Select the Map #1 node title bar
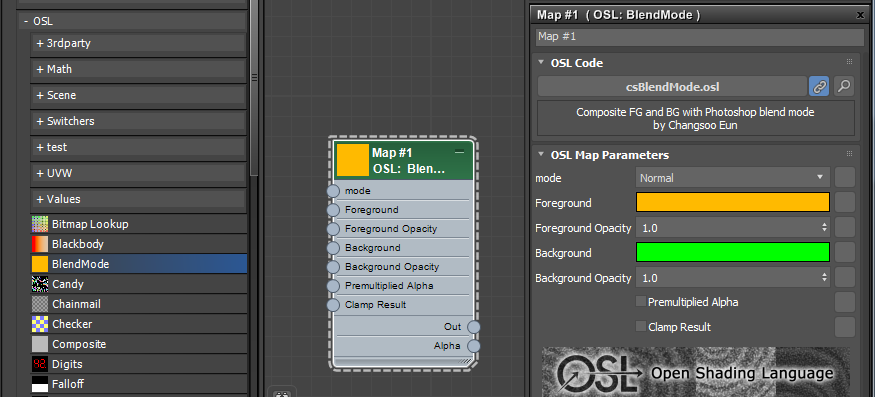Screen dimensions: 875x397 [403, 160]
